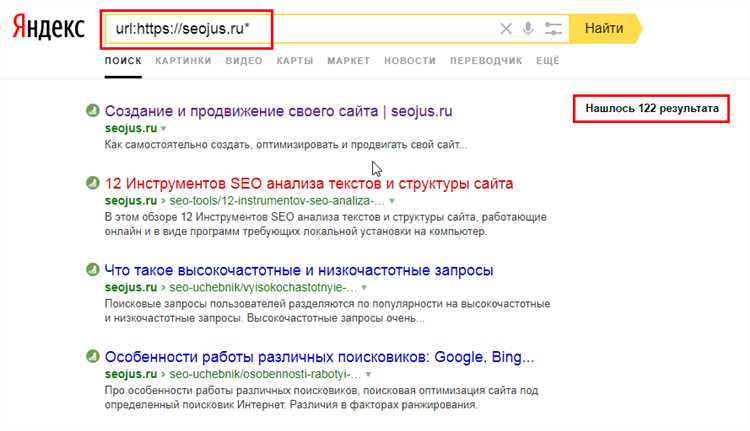Open Переводчик tab

[x=486, y=61]
